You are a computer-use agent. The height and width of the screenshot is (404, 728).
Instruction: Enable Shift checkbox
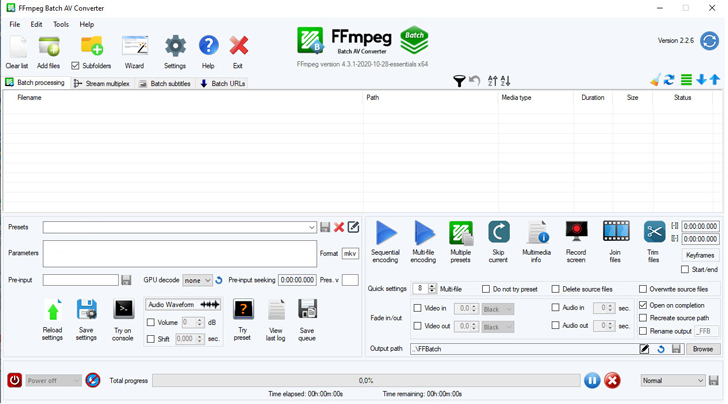coord(150,339)
